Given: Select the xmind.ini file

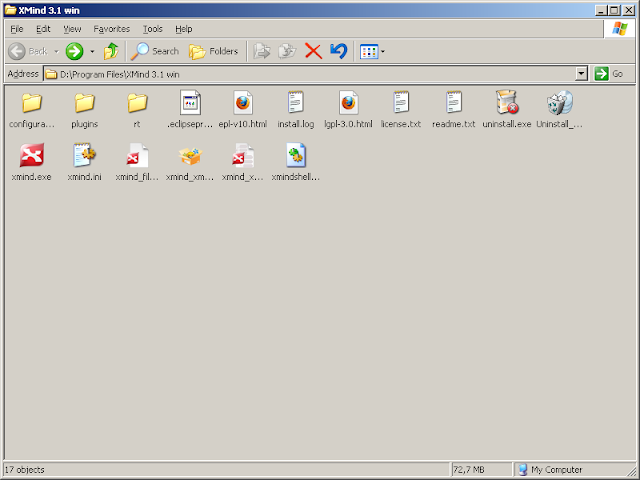Looking at the screenshot, I should pos(84,162).
